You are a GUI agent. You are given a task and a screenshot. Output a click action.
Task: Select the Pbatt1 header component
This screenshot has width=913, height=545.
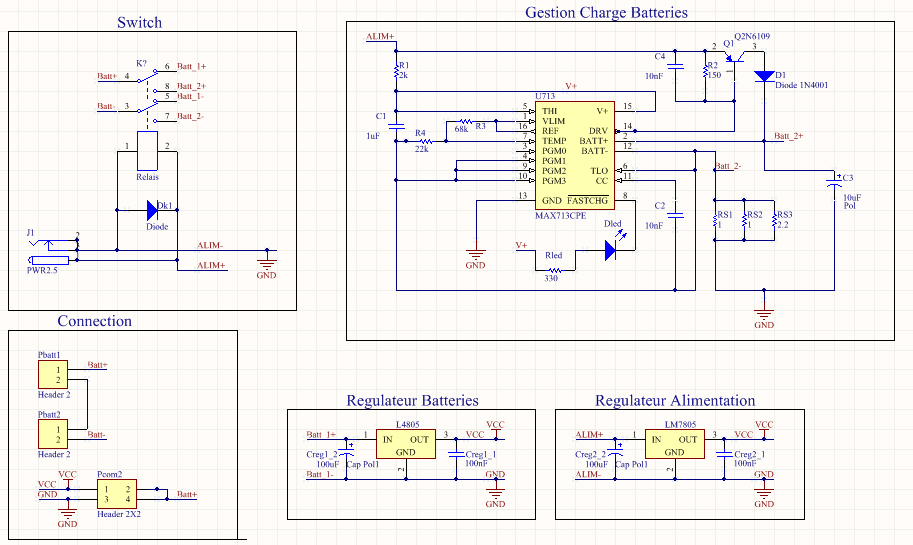click(x=53, y=374)
